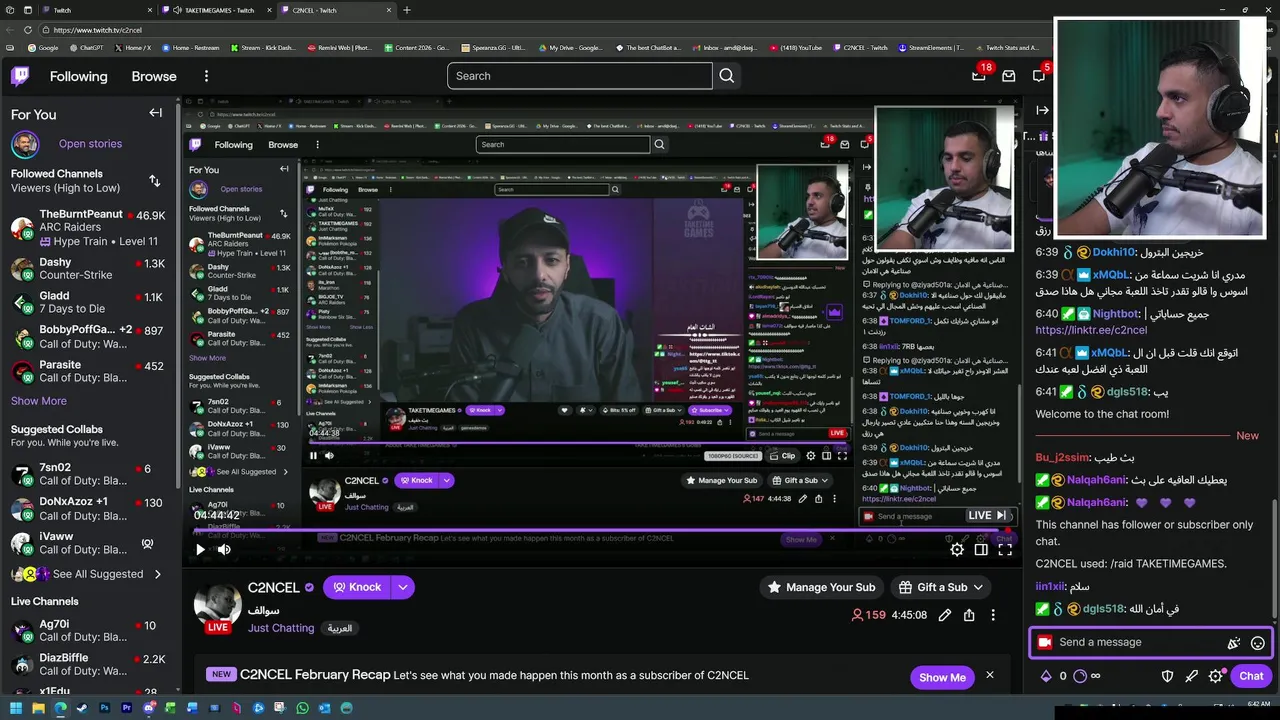This screenshot has height=720, width=1280.
Task: Open the Gift a Sub dropdown
Action: pos(941,587)
